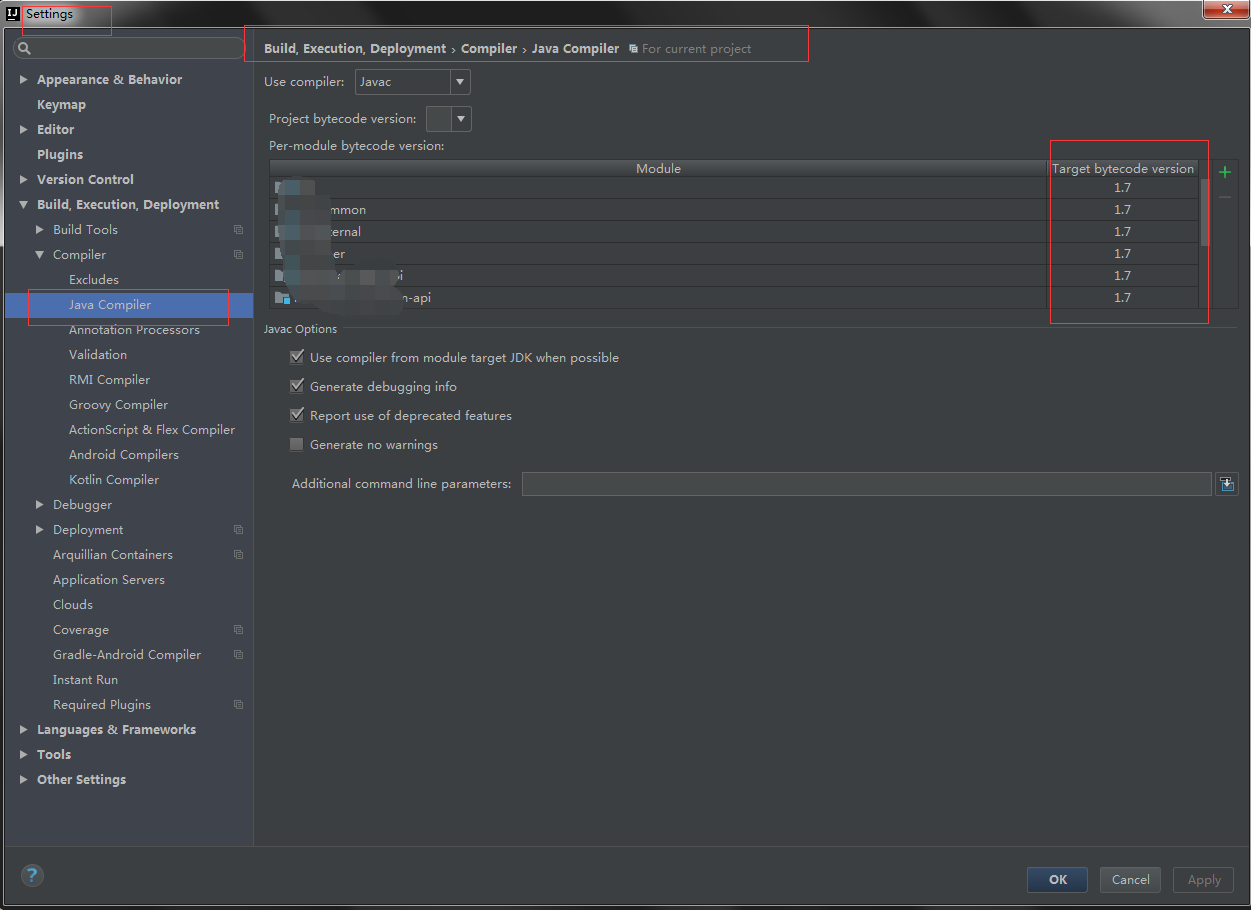Select Clouds in settings tree

(73, 605)
